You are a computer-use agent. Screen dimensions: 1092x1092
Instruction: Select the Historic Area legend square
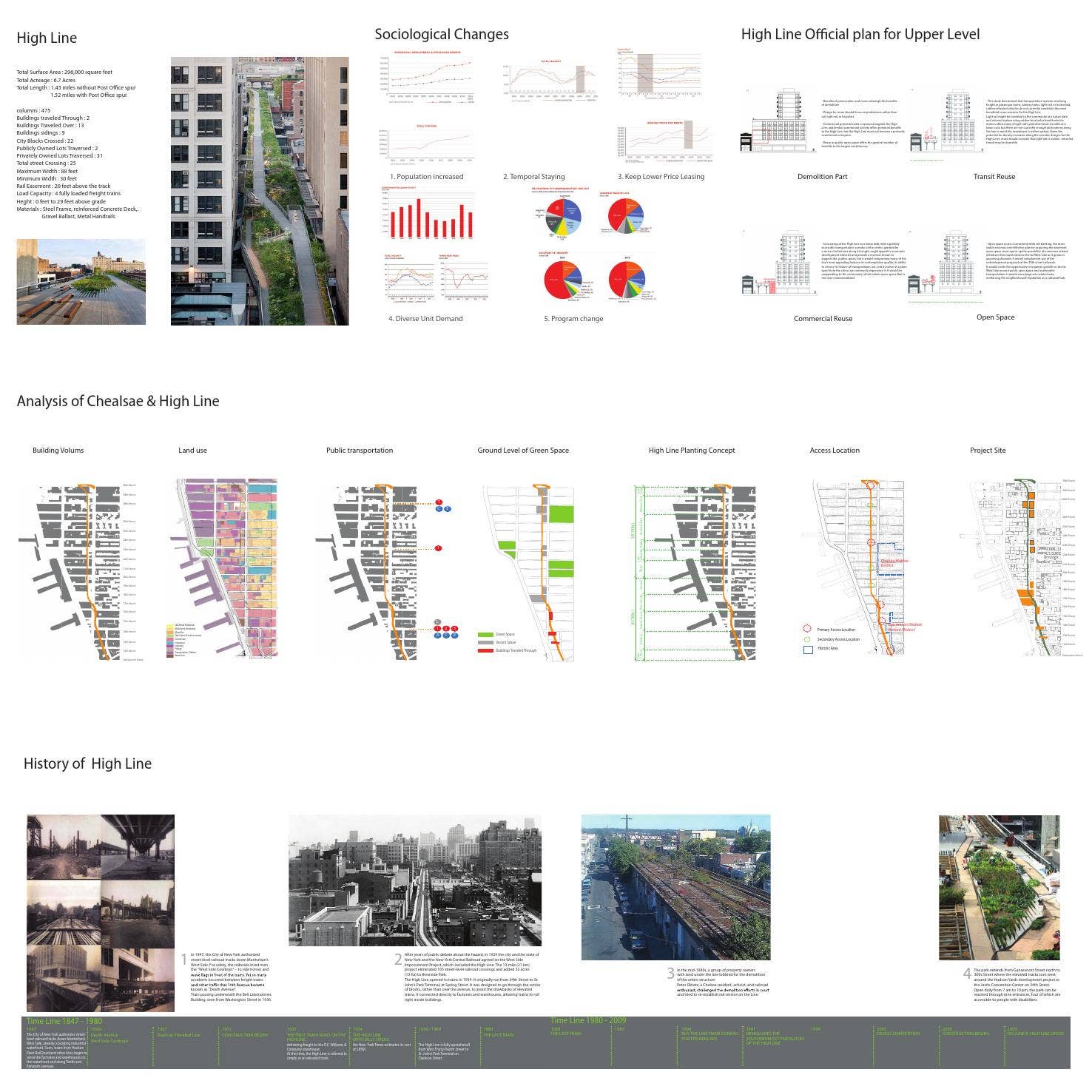click(807, 649)
